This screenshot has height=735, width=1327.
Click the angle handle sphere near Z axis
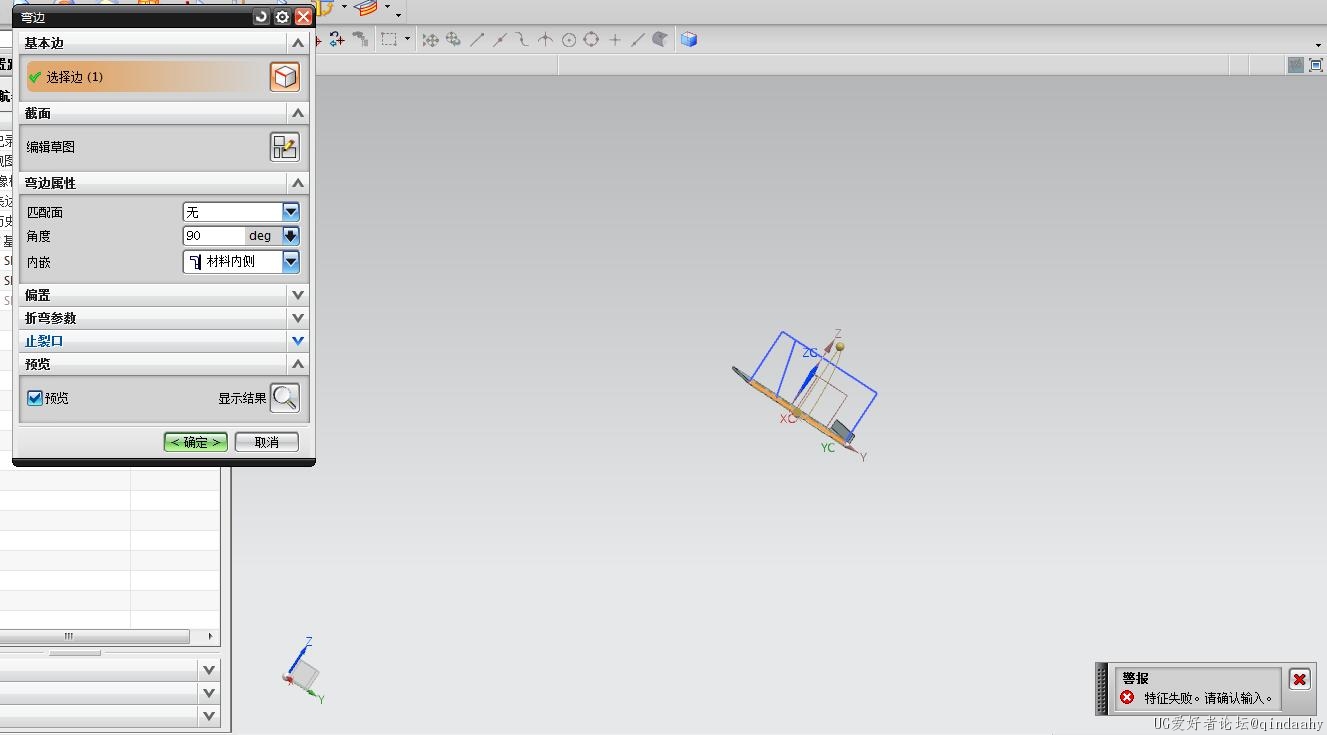(x=840, y=347)
